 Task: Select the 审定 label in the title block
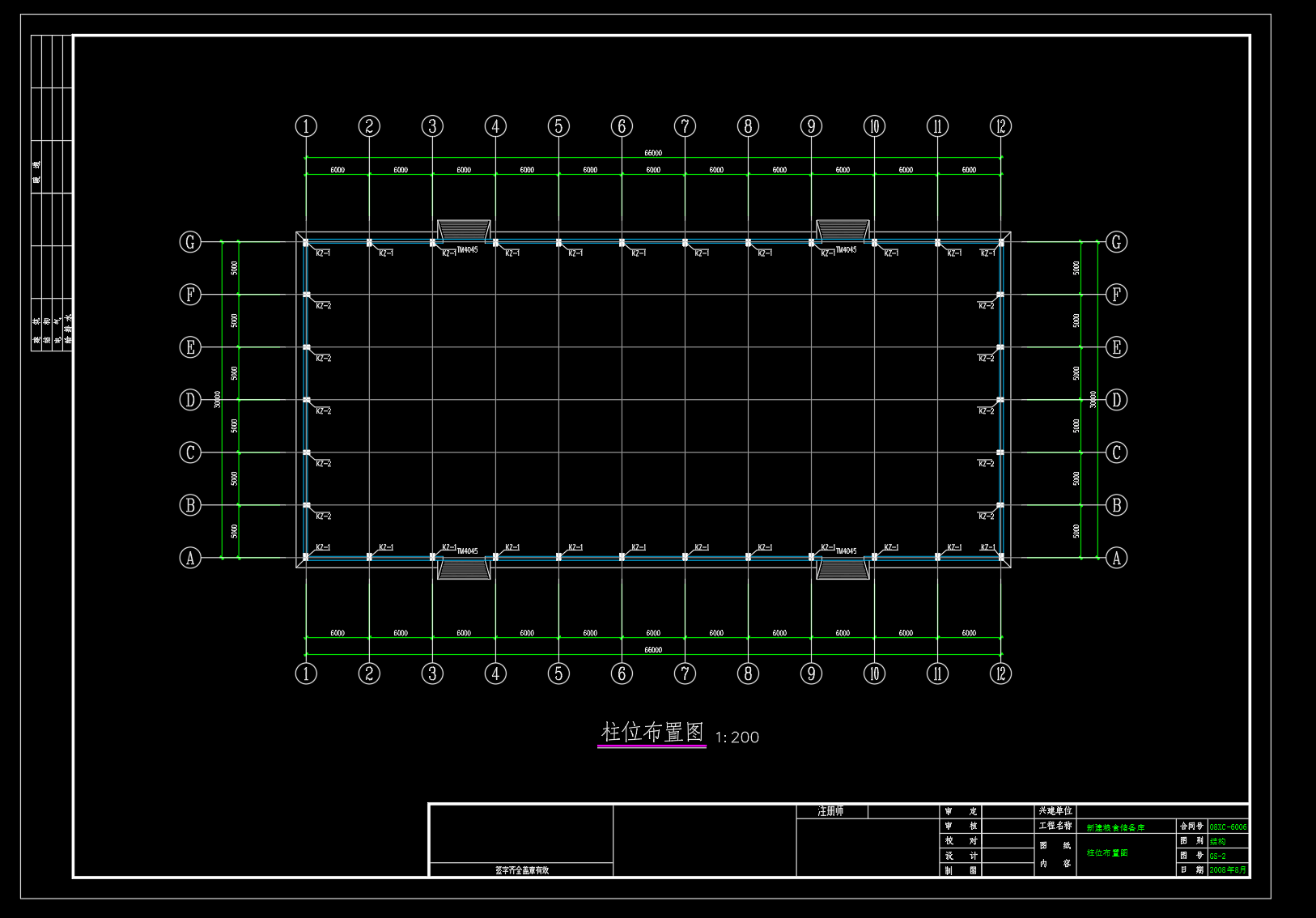[x=962, y=811]
